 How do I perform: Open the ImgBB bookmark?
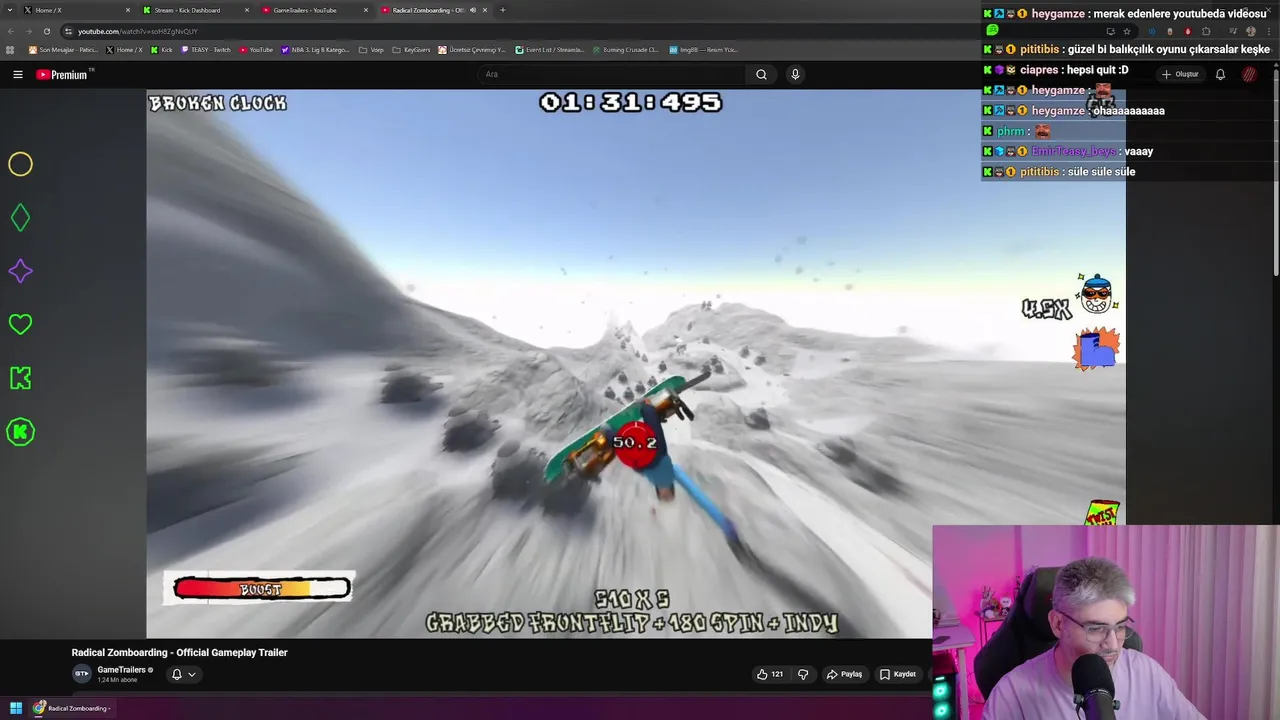point(703,49)
